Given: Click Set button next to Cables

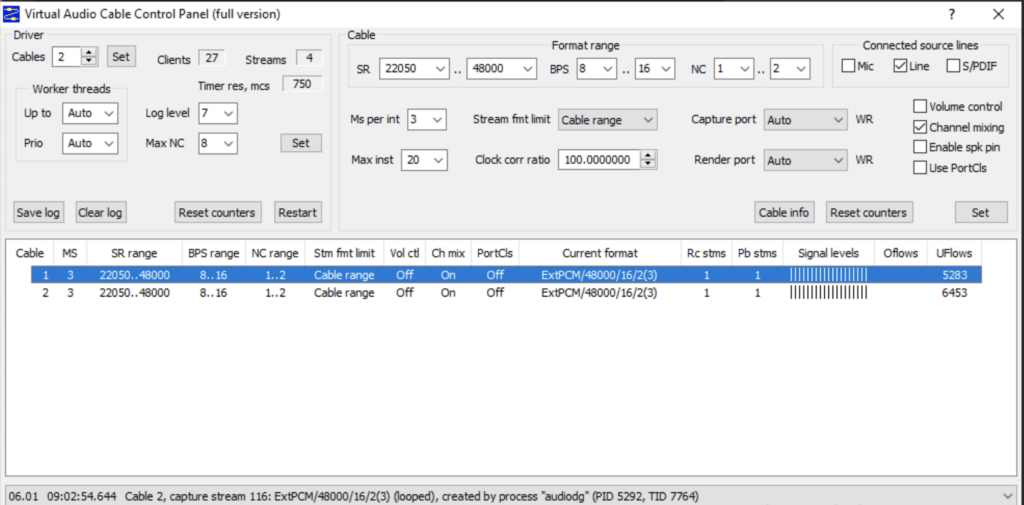Looking at the screenshot, I should pyautogui.click(x=121, y=57).
